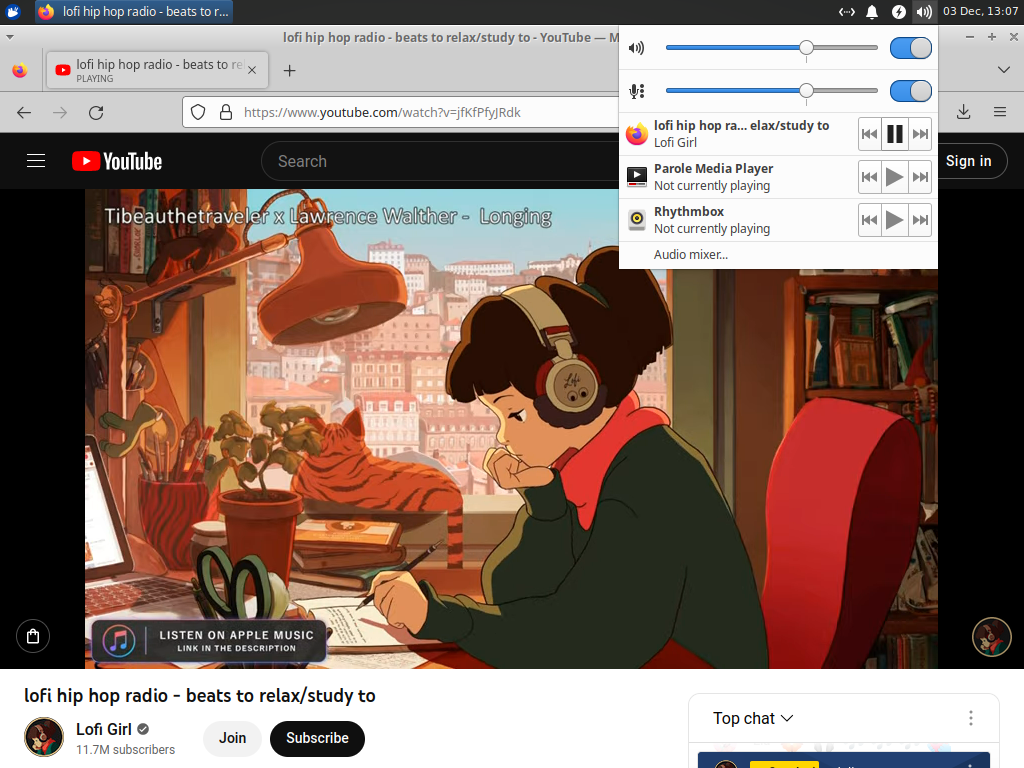The height and width of the screenshot is (768, 1024).
Task: Pause the Lofi Girl stream in the mixer
Action: [x=894, y=133]
